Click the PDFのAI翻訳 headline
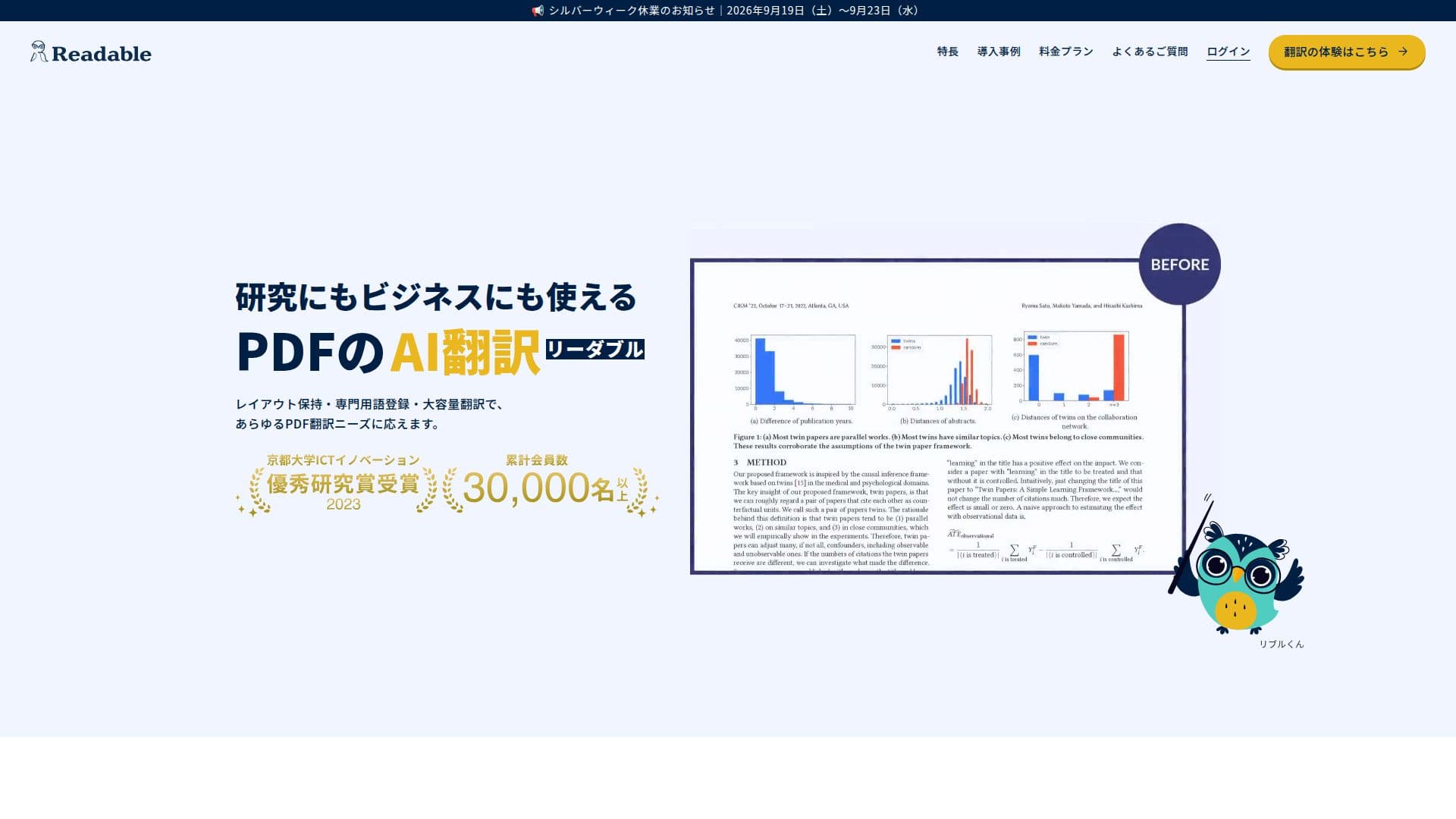The height and width of the screenshot is (819, 1456). coord(388,352)
